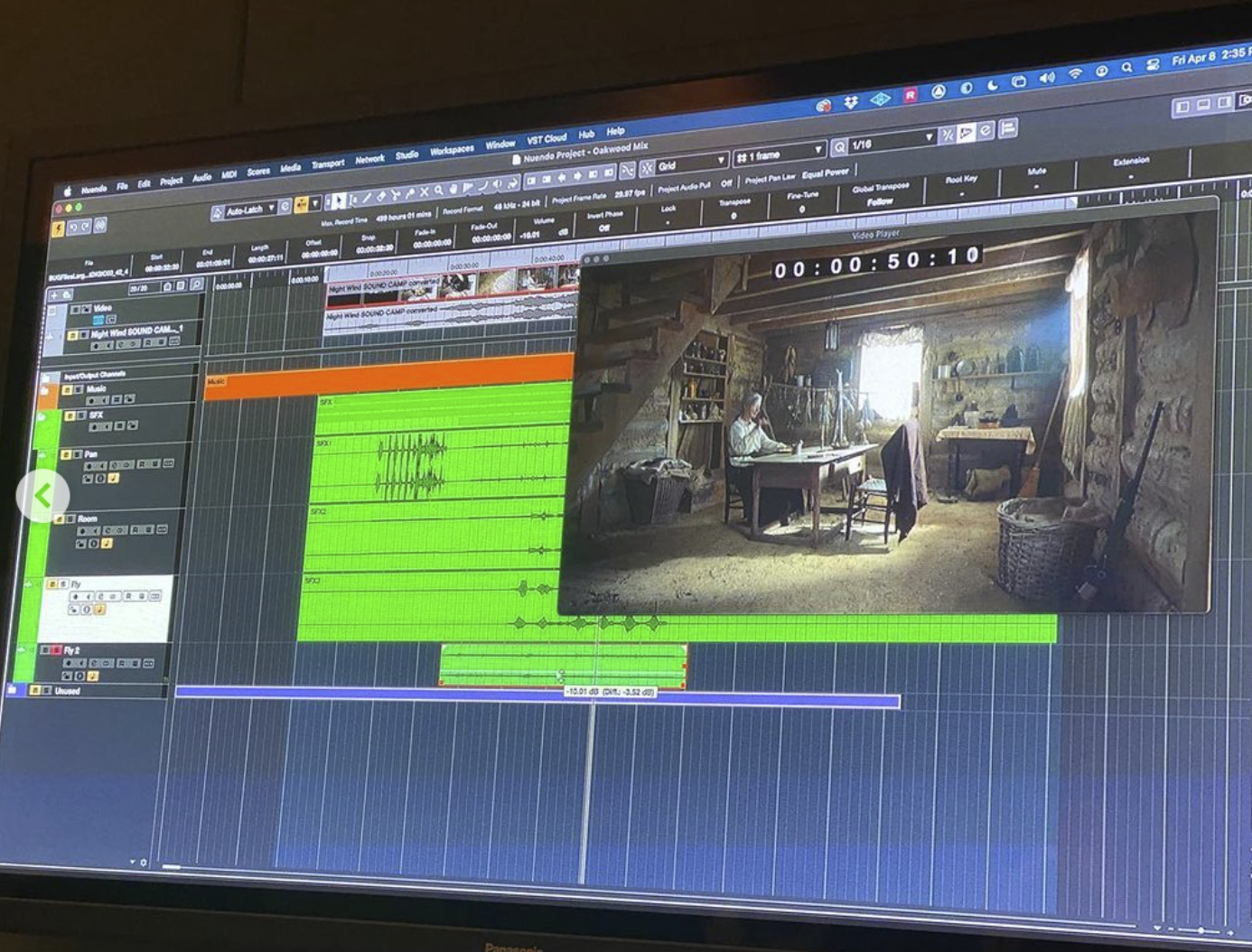Click the Redo arrow icon
The height and width of the screenshot is (952, 1252).
[86, 227]
